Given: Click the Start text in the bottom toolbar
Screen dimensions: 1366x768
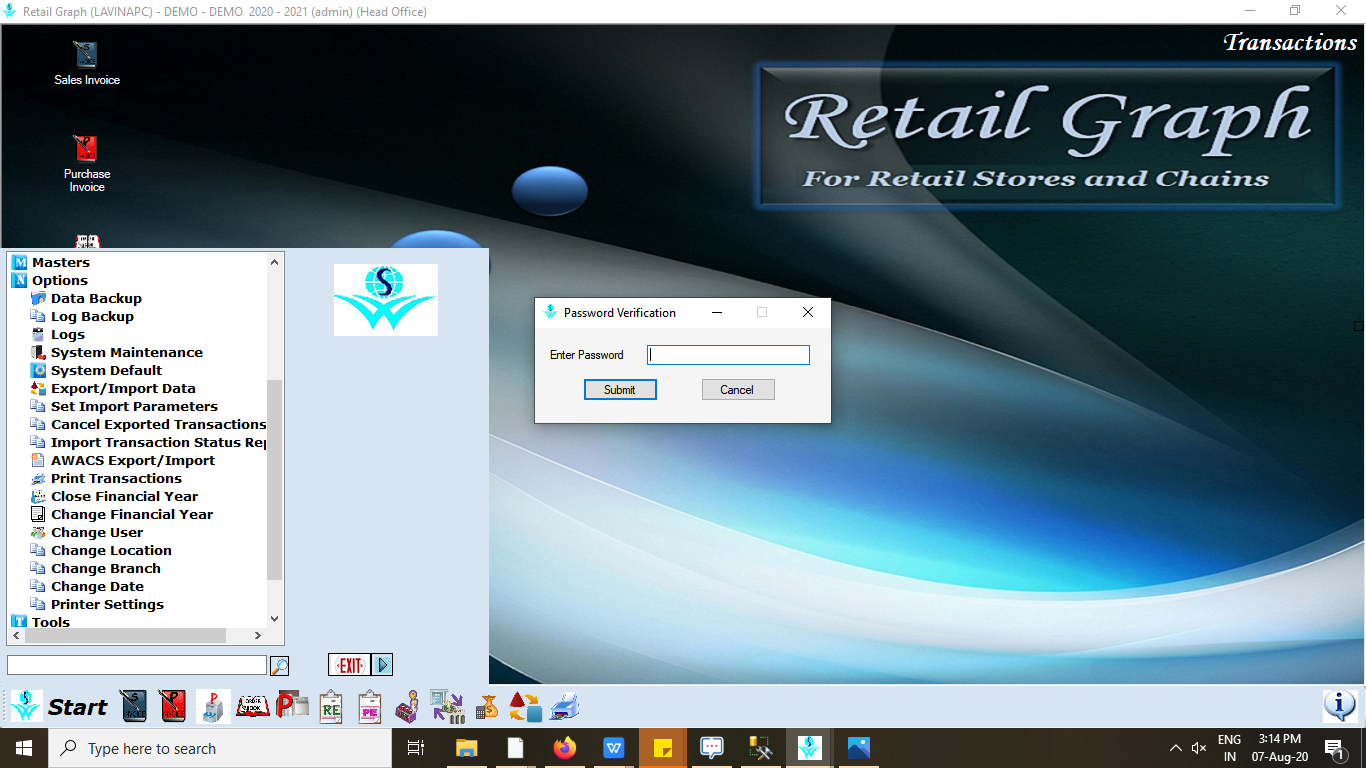Looking at the screenshot, I should 77,707.
